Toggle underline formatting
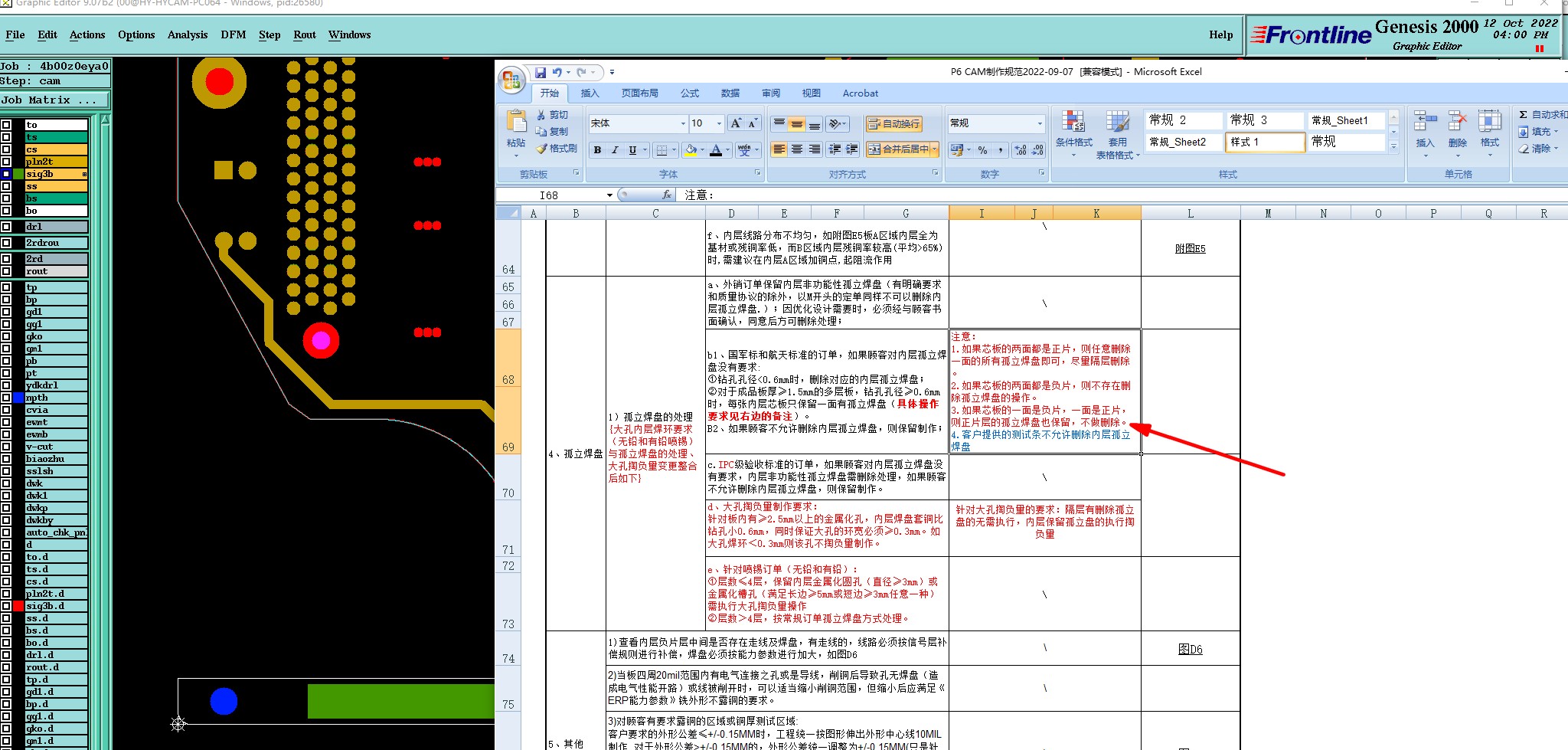 tap(632, 150)
